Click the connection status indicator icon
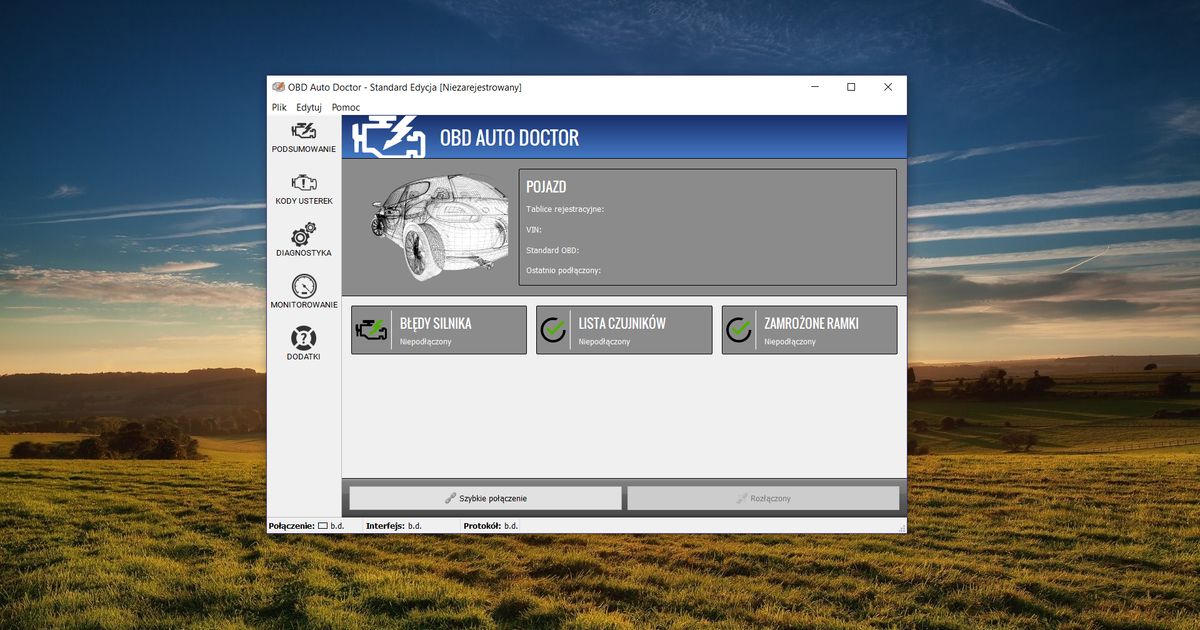Screen dimensions: 1200x630 [323, 525]
